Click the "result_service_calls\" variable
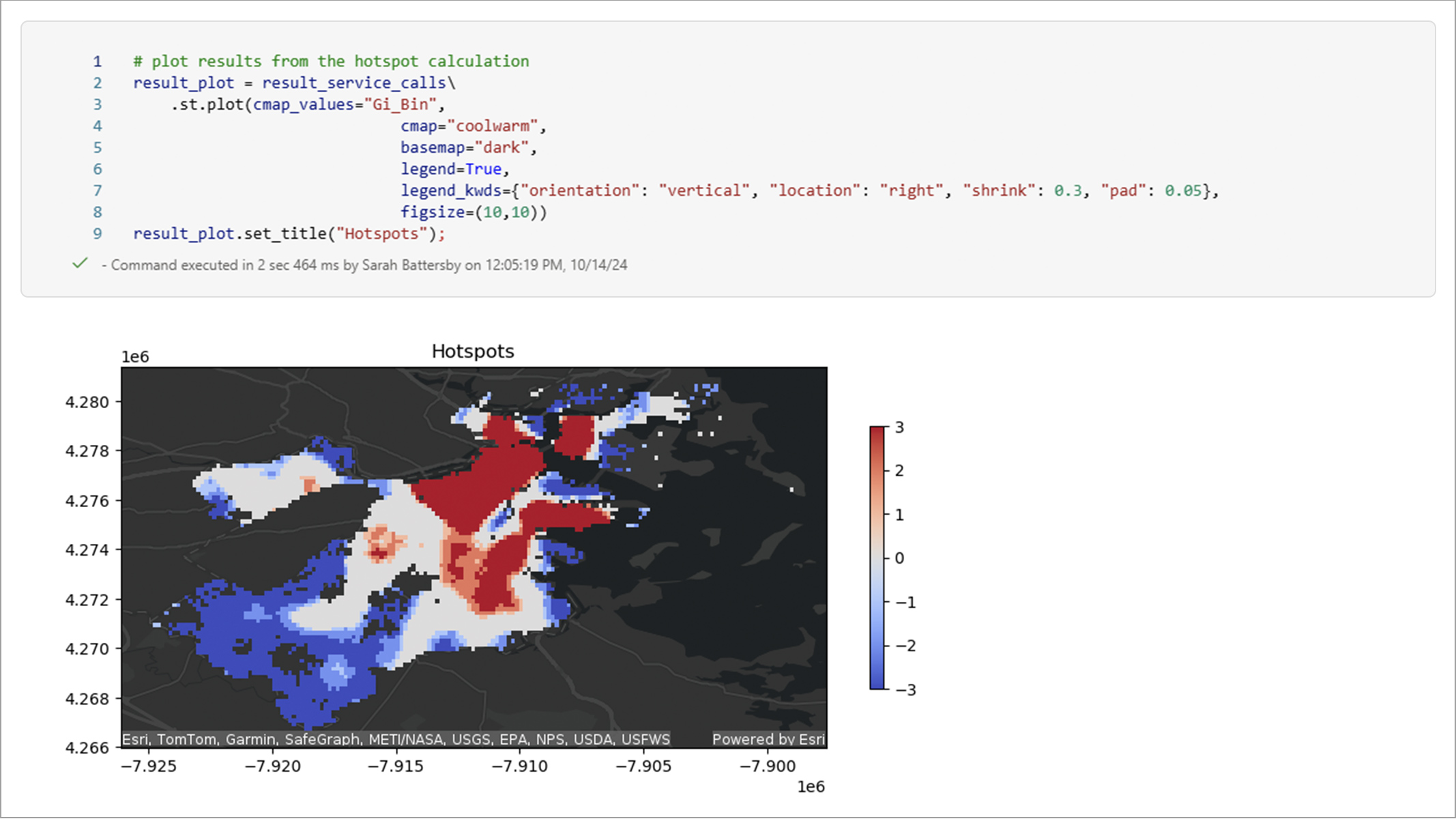 [358, 83]
